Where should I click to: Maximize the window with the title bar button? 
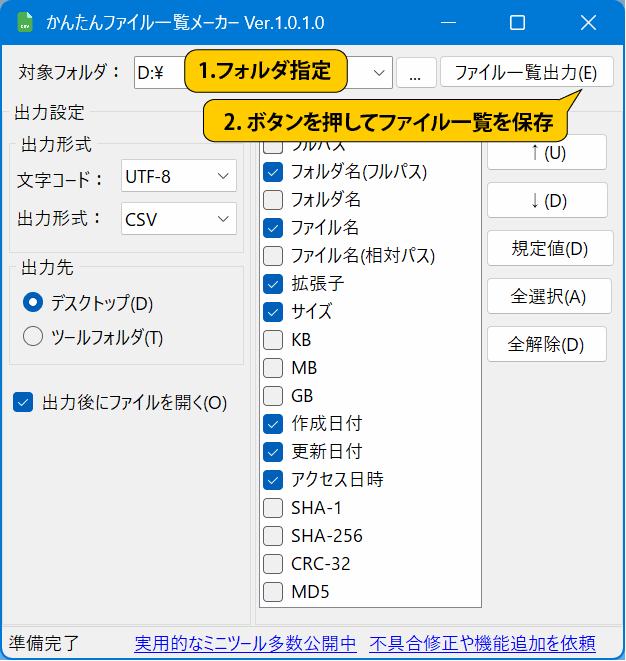pos(517,22)
